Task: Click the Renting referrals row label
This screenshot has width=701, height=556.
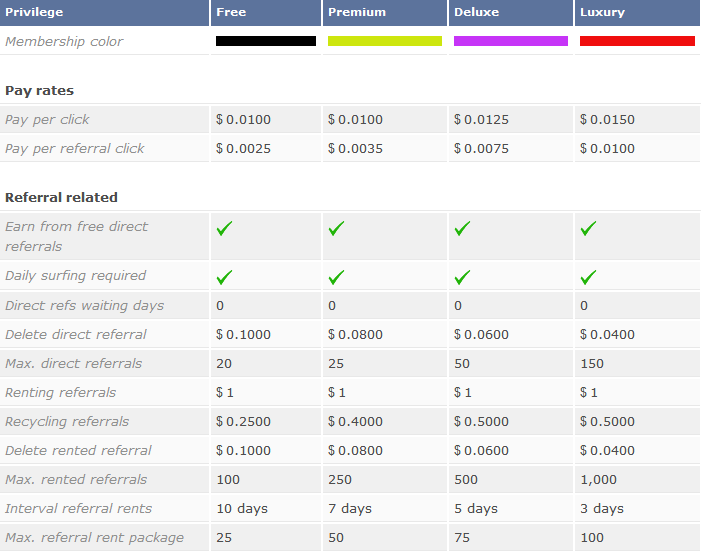Action: [x=60, y=393]
